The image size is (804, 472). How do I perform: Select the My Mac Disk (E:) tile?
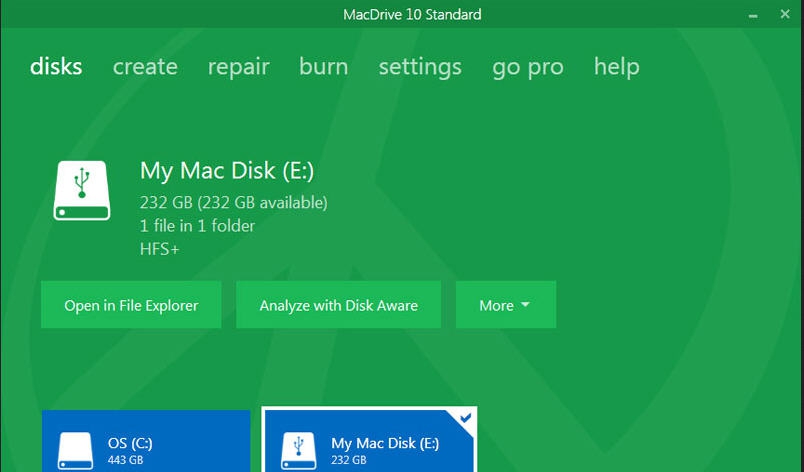click(369, 440)
